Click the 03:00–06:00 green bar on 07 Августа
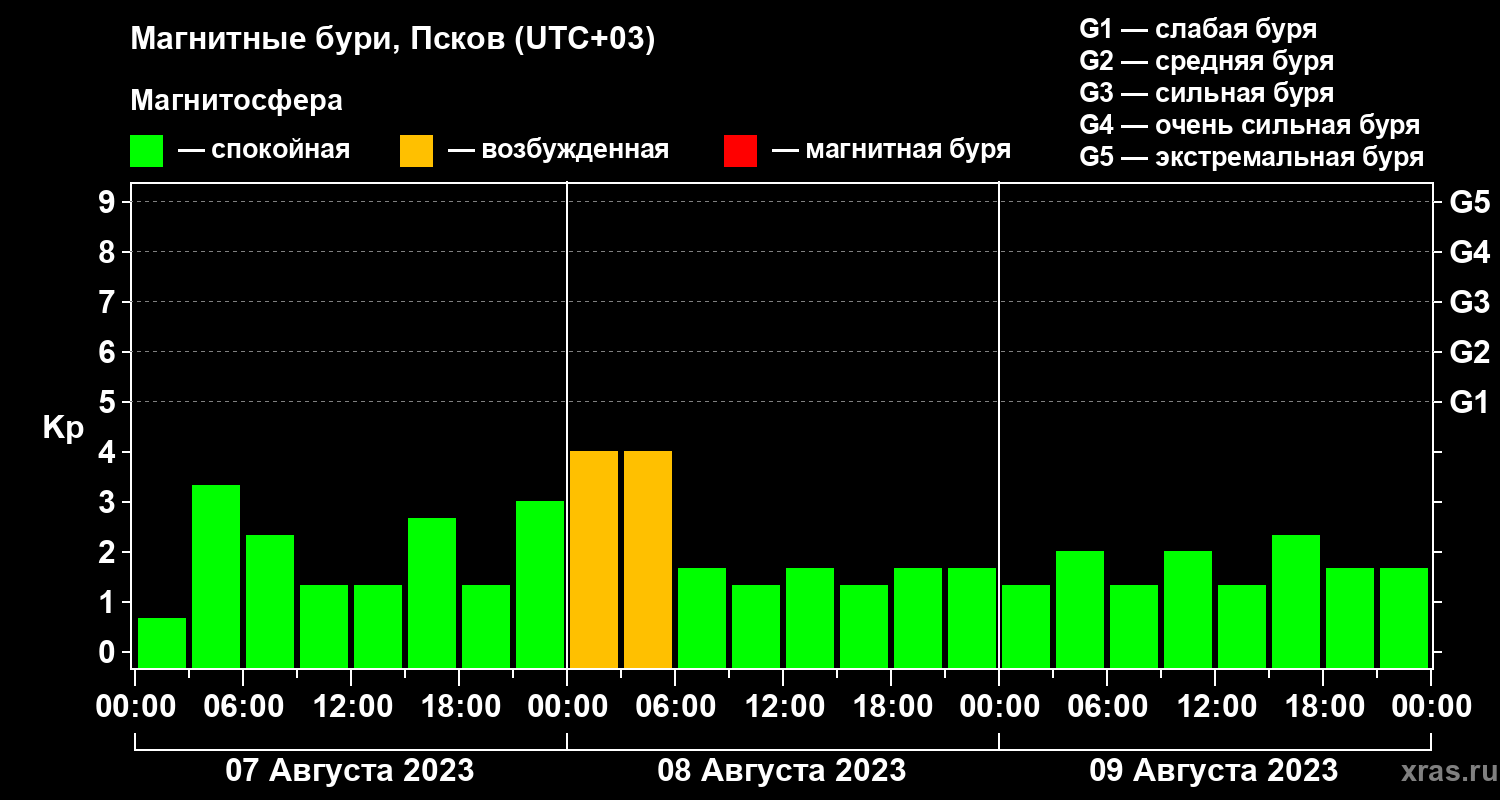The height and width of the screenshot is (800, 1500). 216,577
